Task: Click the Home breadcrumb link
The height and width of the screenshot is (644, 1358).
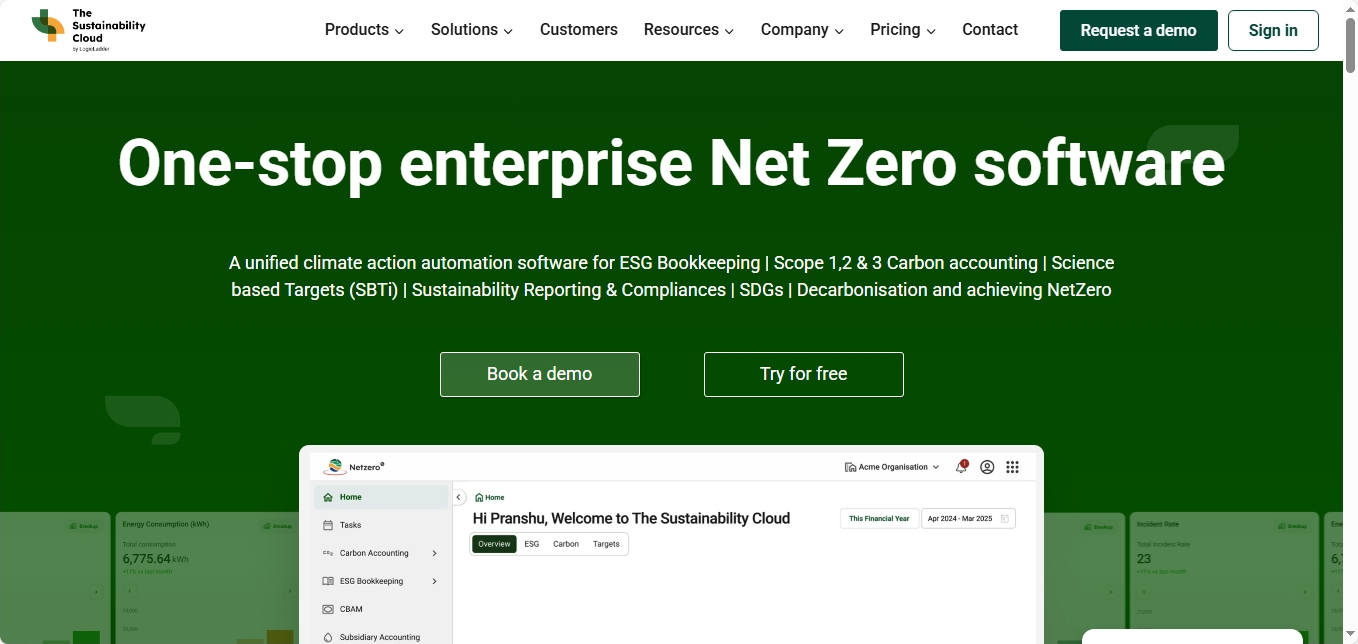Action: (x=489, y=497)
